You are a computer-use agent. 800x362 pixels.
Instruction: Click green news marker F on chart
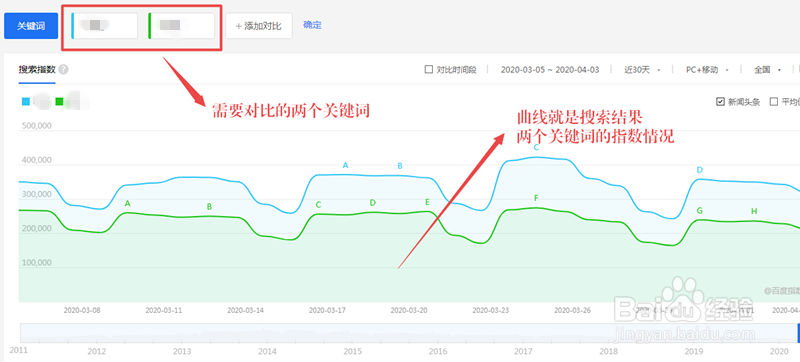(x=536, y=198)
